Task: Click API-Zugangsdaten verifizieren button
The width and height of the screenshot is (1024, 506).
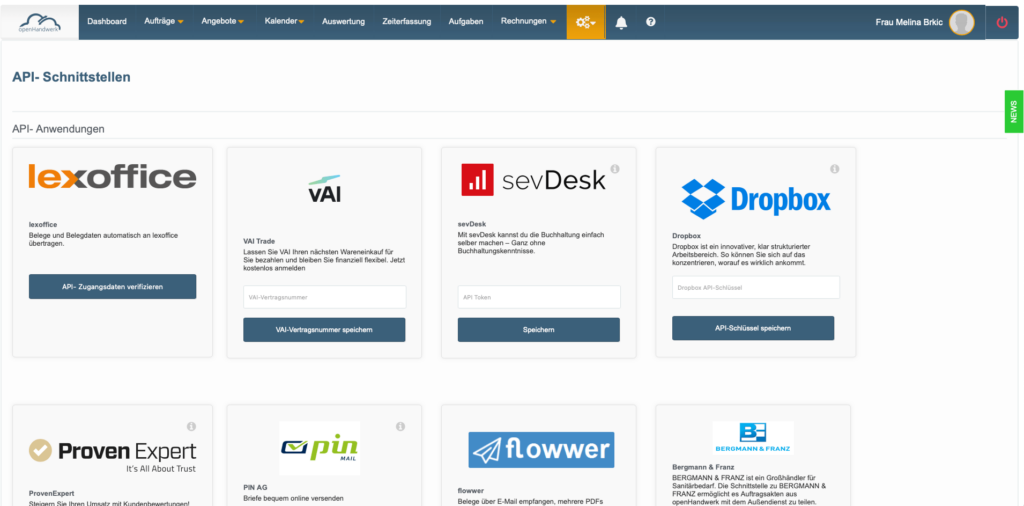Action: pos(112,287)
